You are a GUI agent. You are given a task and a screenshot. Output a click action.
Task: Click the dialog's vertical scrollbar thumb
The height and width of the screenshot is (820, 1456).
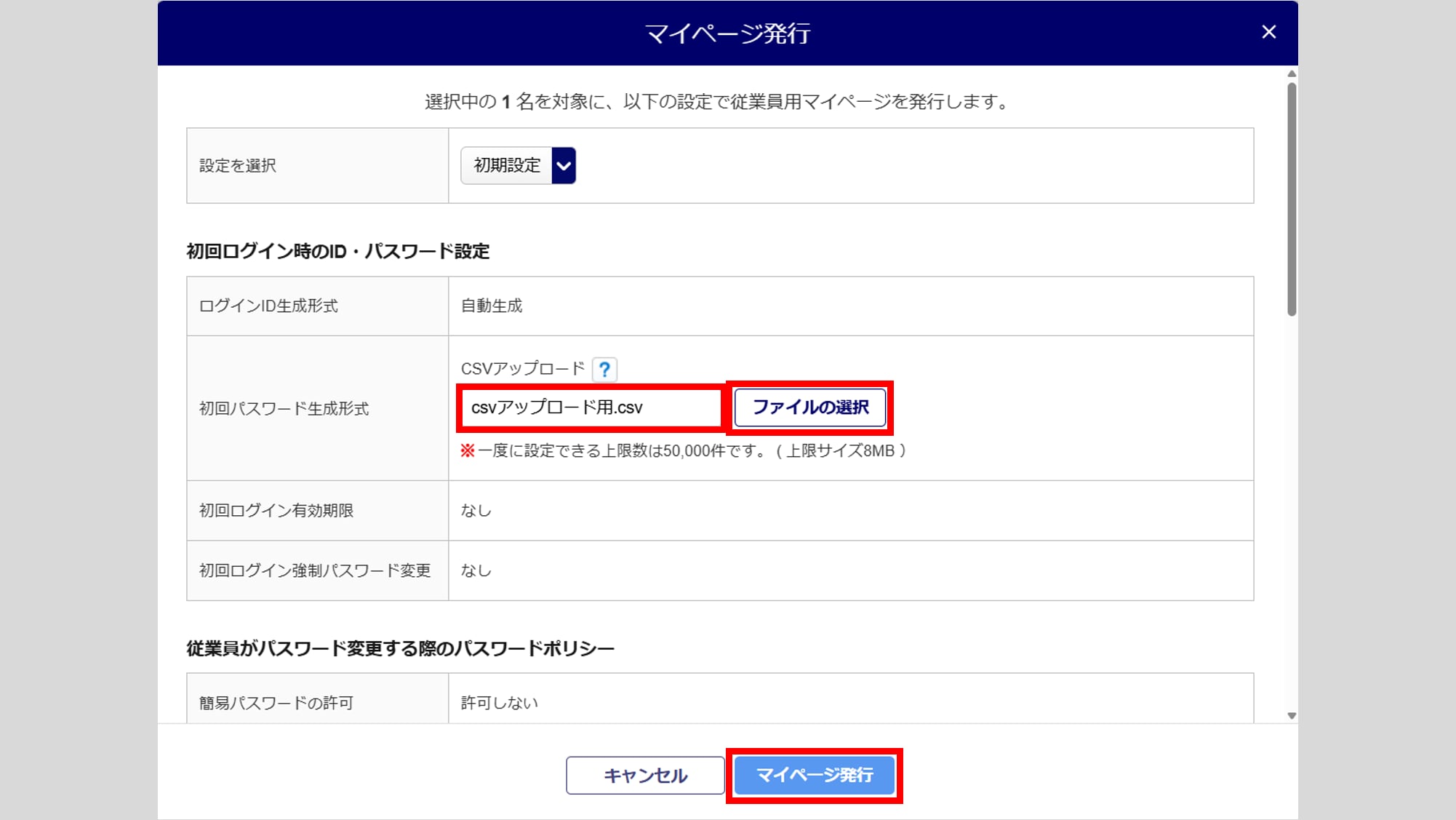coord(1292,199)
